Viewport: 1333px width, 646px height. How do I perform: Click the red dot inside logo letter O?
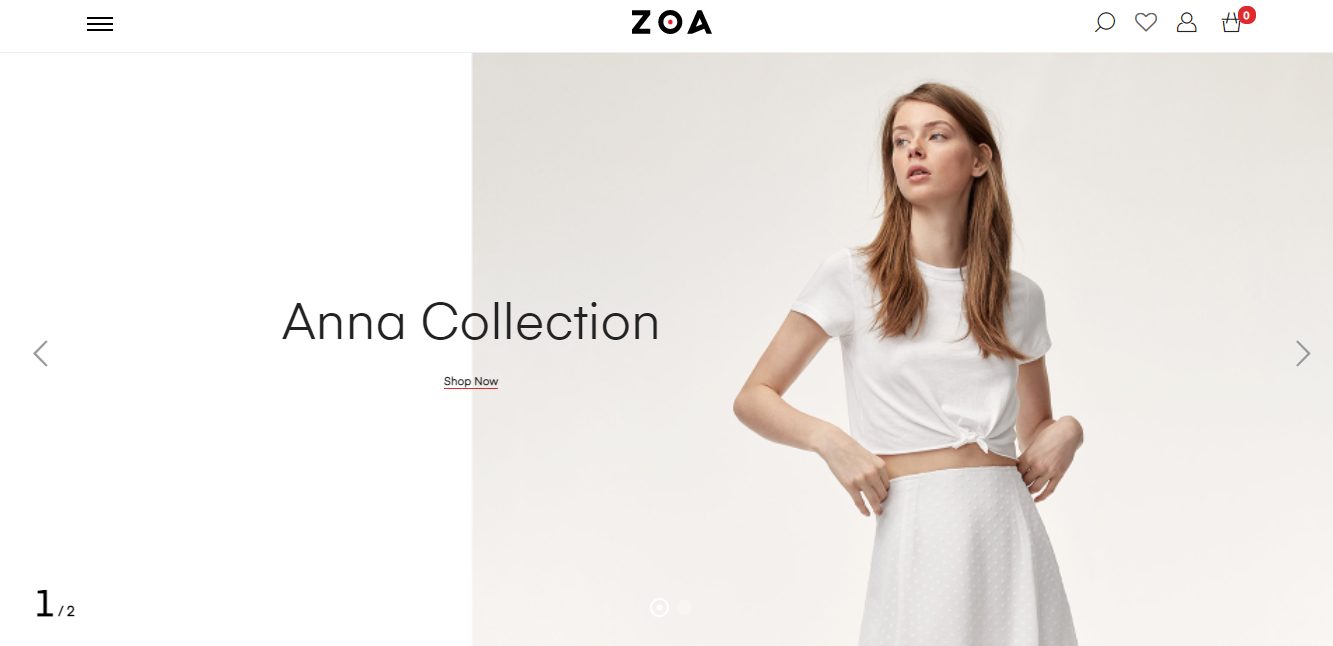671,22
